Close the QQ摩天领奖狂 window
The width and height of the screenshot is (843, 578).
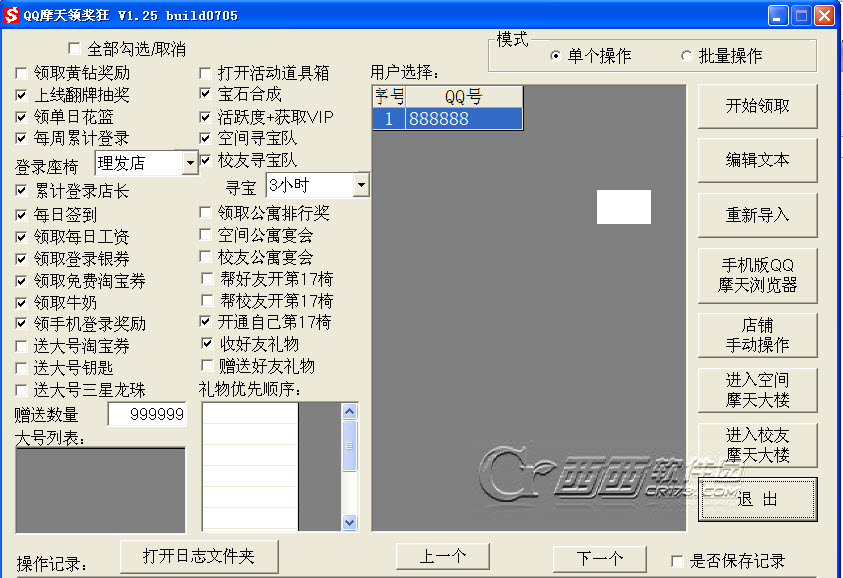pyautogui.click(x=824, y=15)
